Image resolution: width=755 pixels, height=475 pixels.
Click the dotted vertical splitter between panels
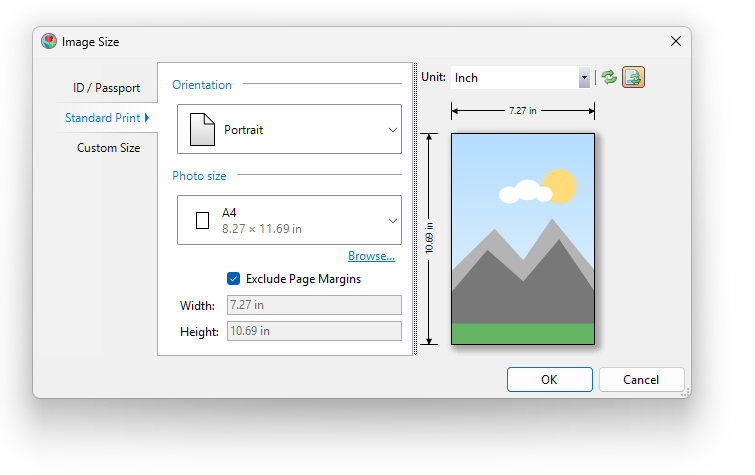415,209
